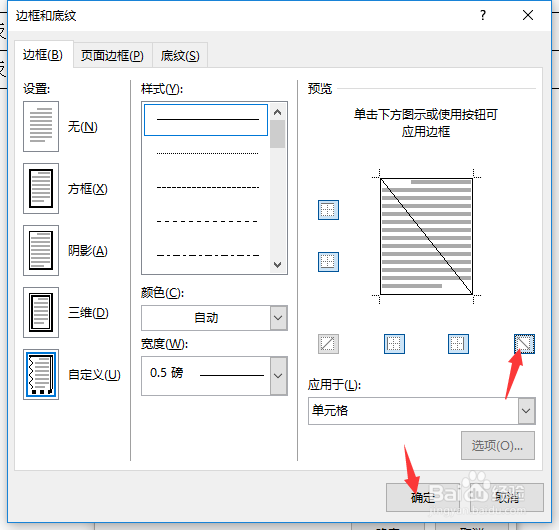Toggle the top border button in preview
Screen dimensions: 559x530
pyautogui.click(x=328, y=210)
